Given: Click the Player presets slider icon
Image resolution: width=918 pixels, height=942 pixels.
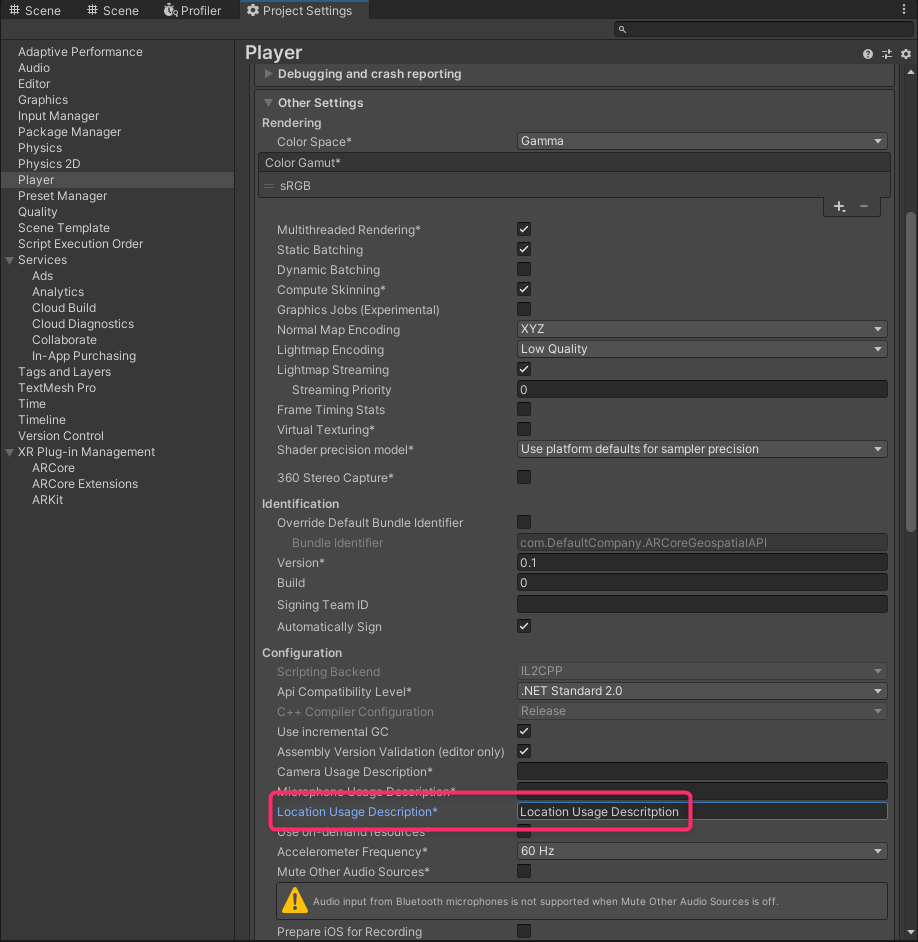Looking at the screenshot, I should click(887, 54).
